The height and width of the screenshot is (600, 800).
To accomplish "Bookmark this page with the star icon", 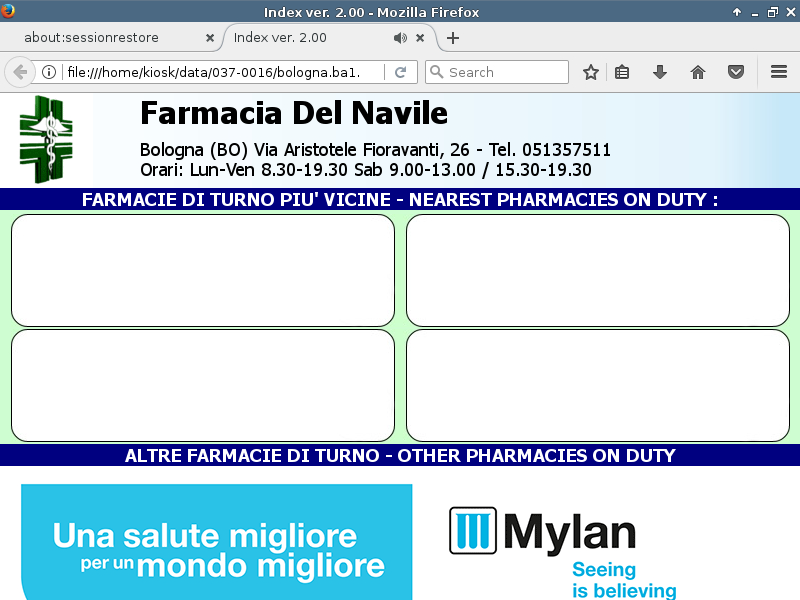I will click(591, 72).
